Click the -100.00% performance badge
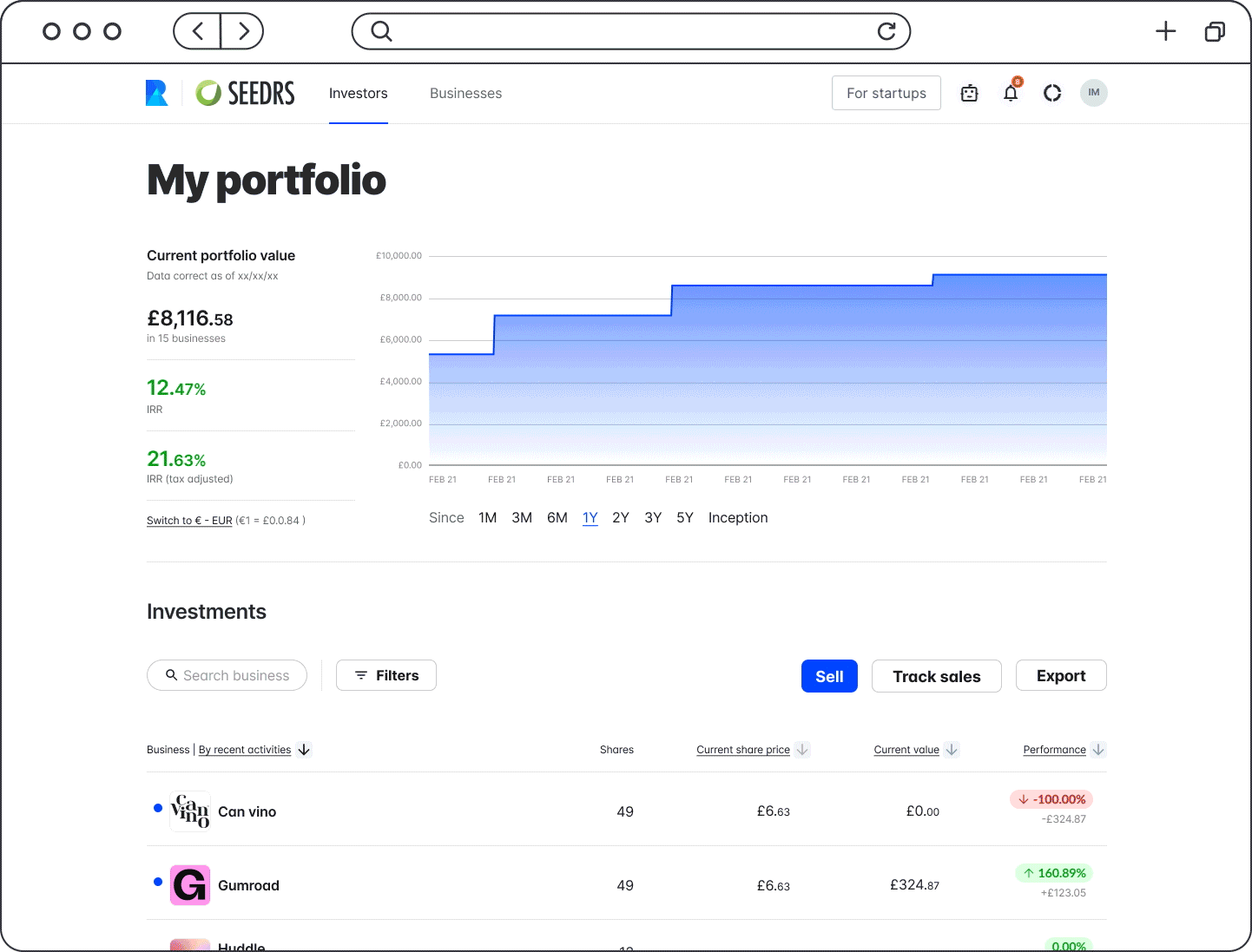This screenshot has height=952, width=1252. tap(1051, 799)
